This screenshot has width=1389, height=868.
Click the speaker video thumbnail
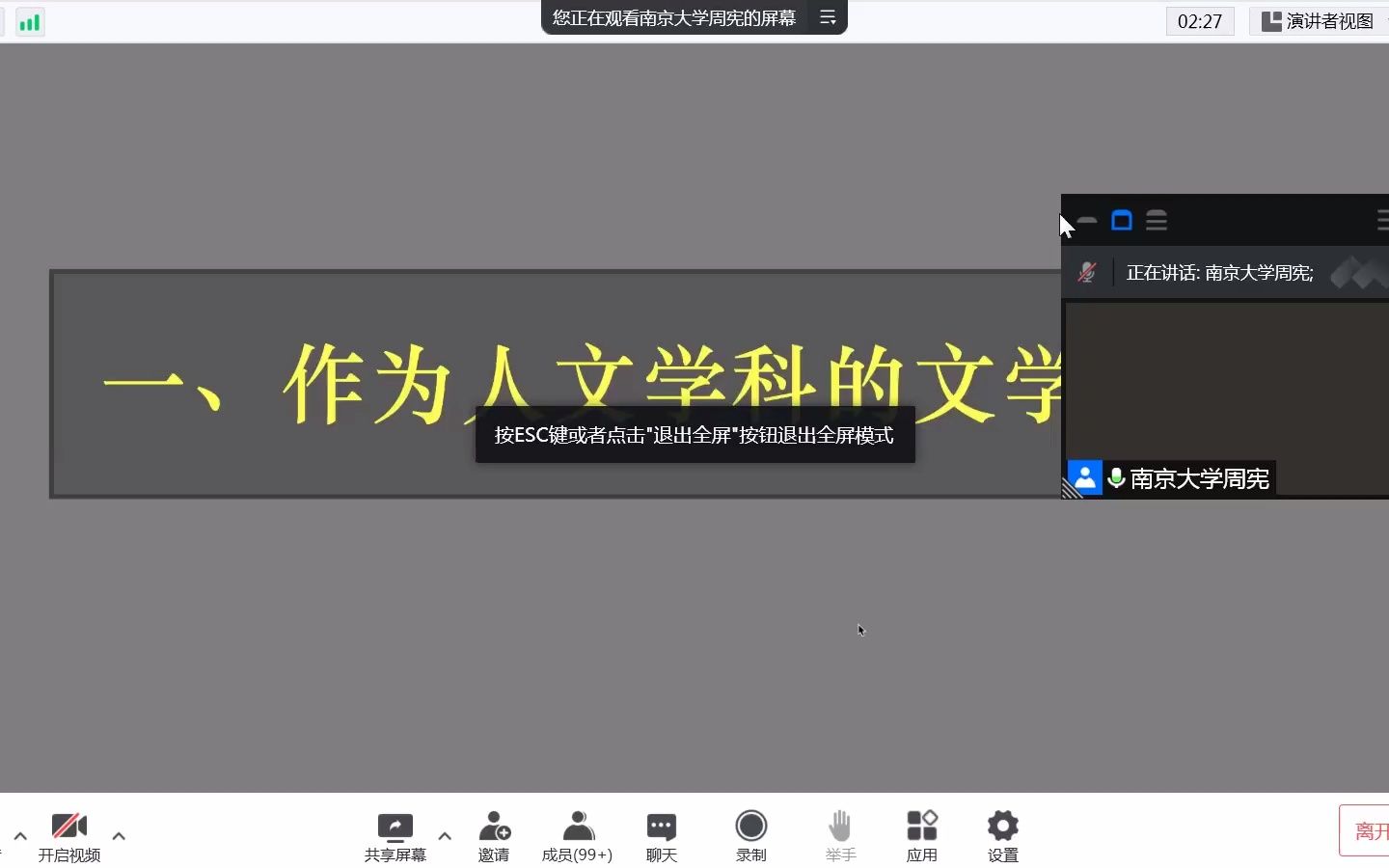(1226, 399)
